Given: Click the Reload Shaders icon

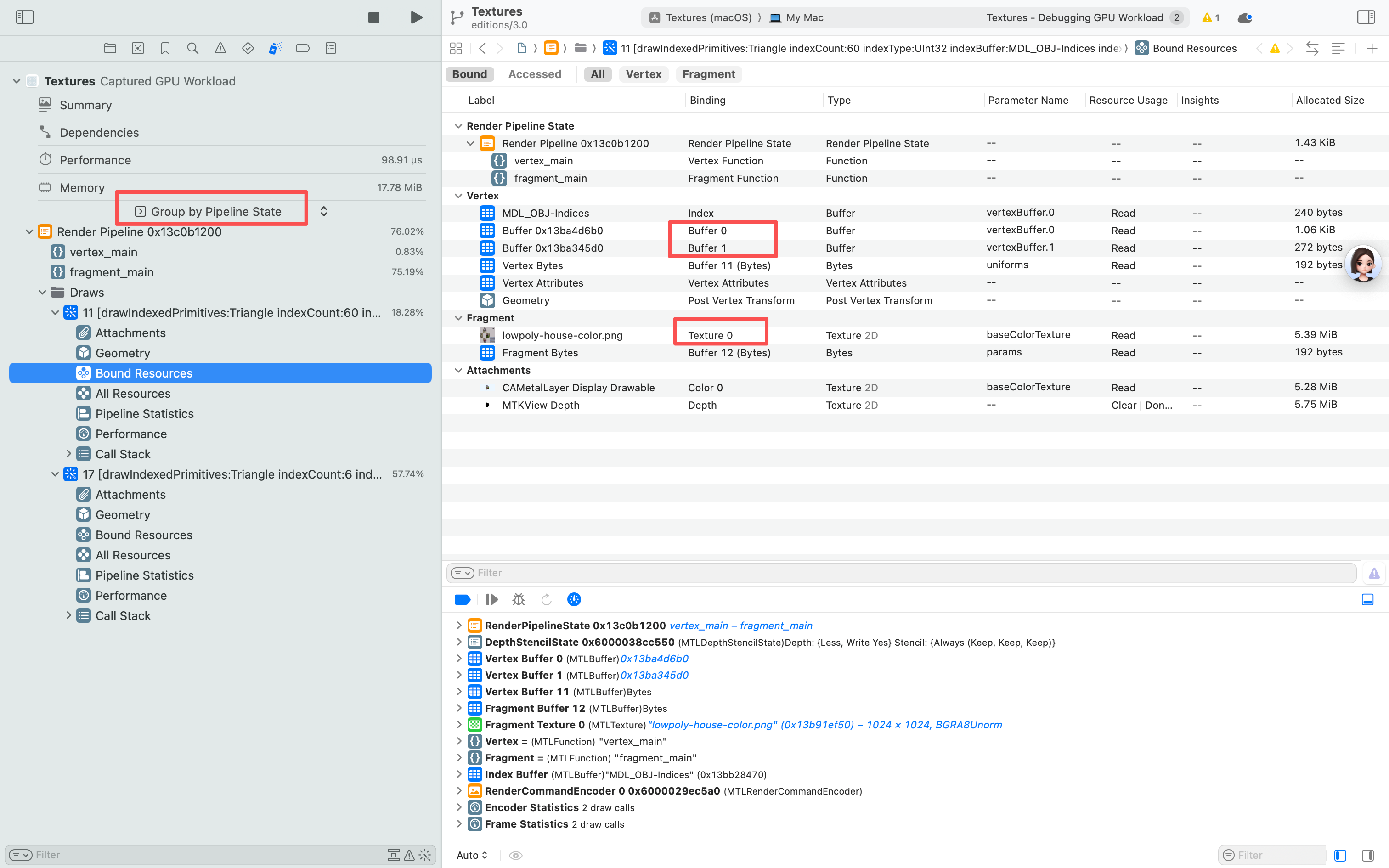Looking at the screenshot, I should 547,599.
